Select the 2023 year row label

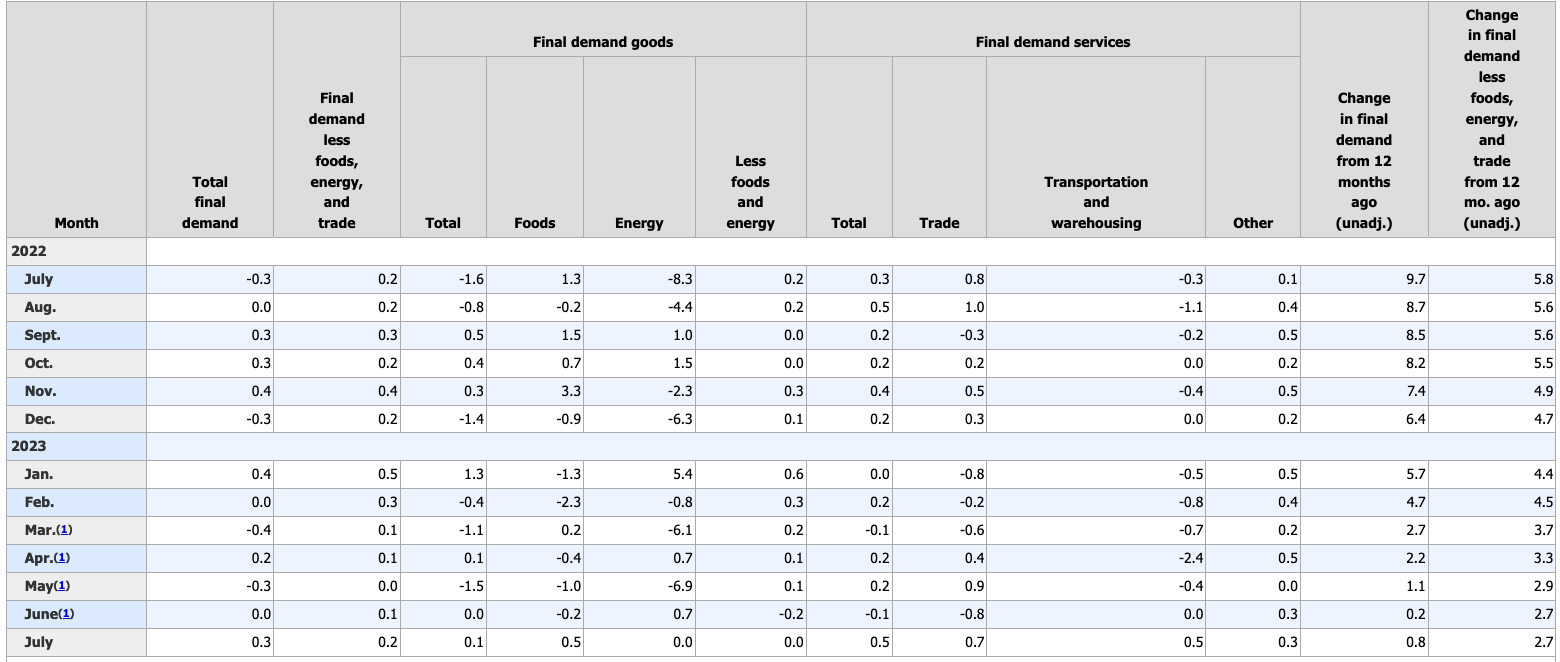click(29, 446)
